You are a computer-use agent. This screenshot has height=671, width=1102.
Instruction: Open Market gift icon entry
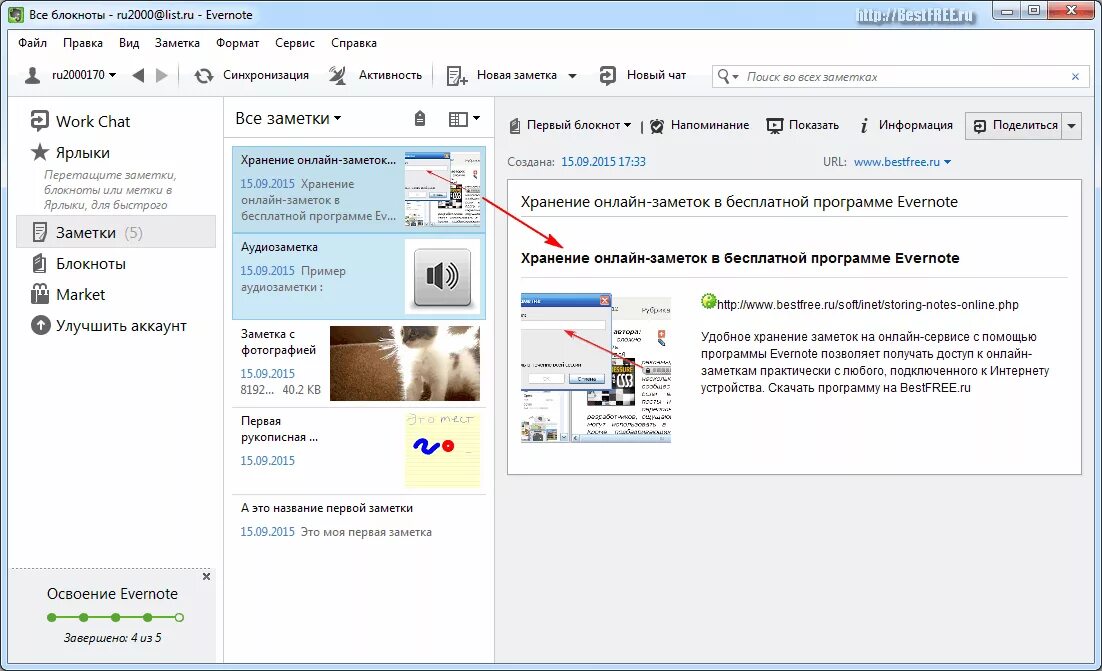point(40,294)
